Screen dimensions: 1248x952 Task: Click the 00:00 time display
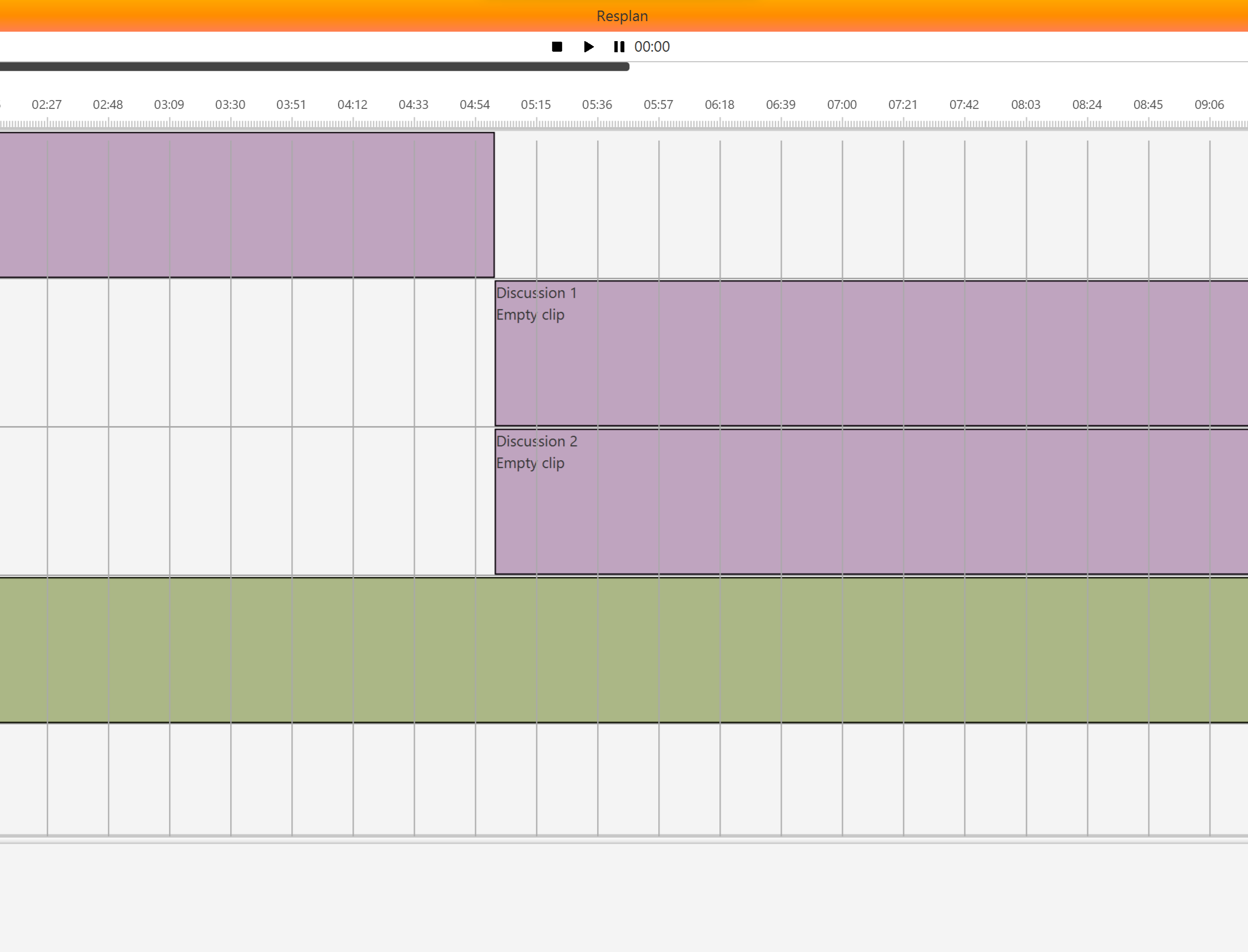coord(652,47)
